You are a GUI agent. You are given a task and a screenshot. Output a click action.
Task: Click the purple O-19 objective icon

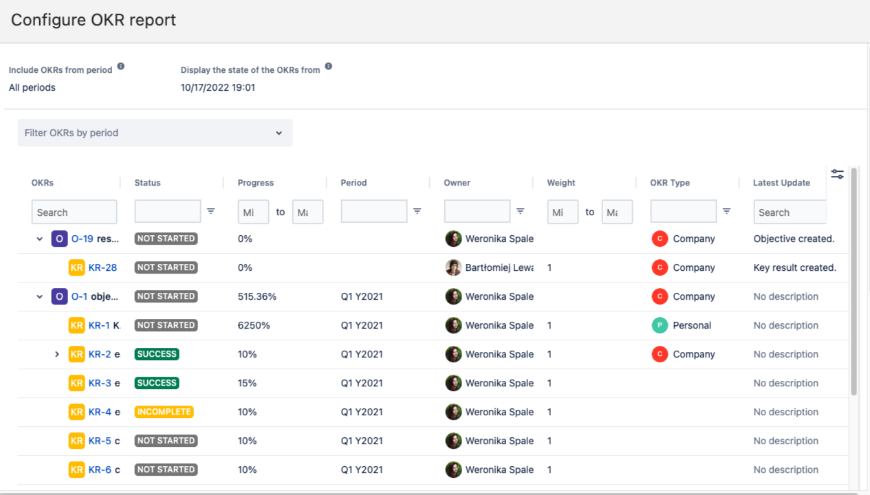click(x=60, y=239)
